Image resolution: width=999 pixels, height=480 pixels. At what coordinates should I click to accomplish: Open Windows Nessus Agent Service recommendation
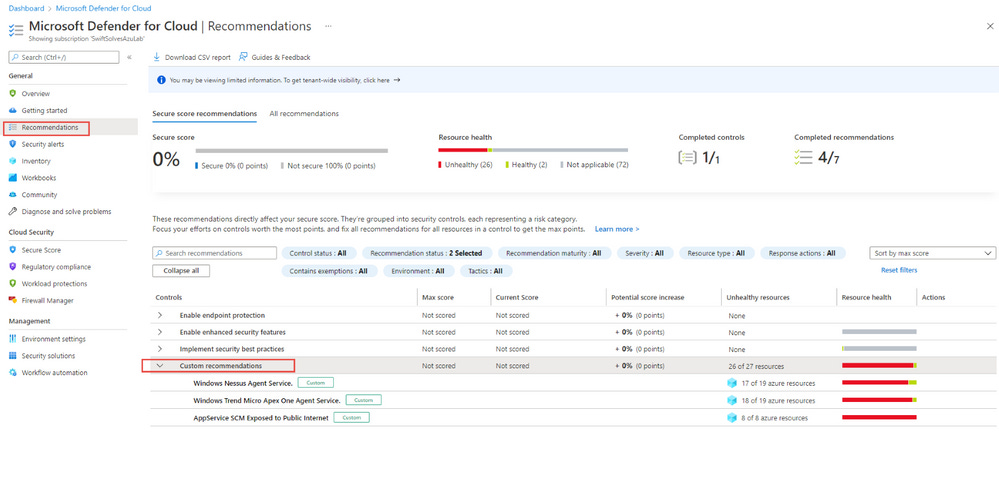(x=243, y=383)
